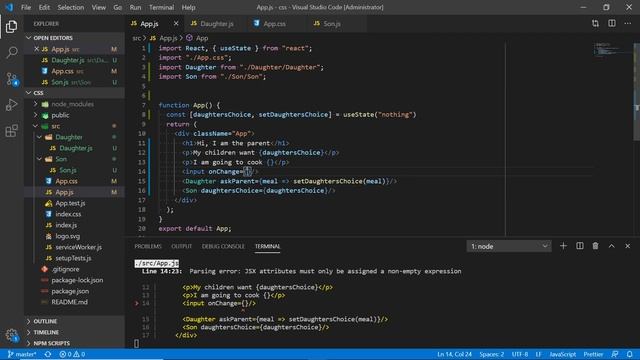Viewport: 640px width, 360px height.
Task: Open the Help menu
Action: 188,7
